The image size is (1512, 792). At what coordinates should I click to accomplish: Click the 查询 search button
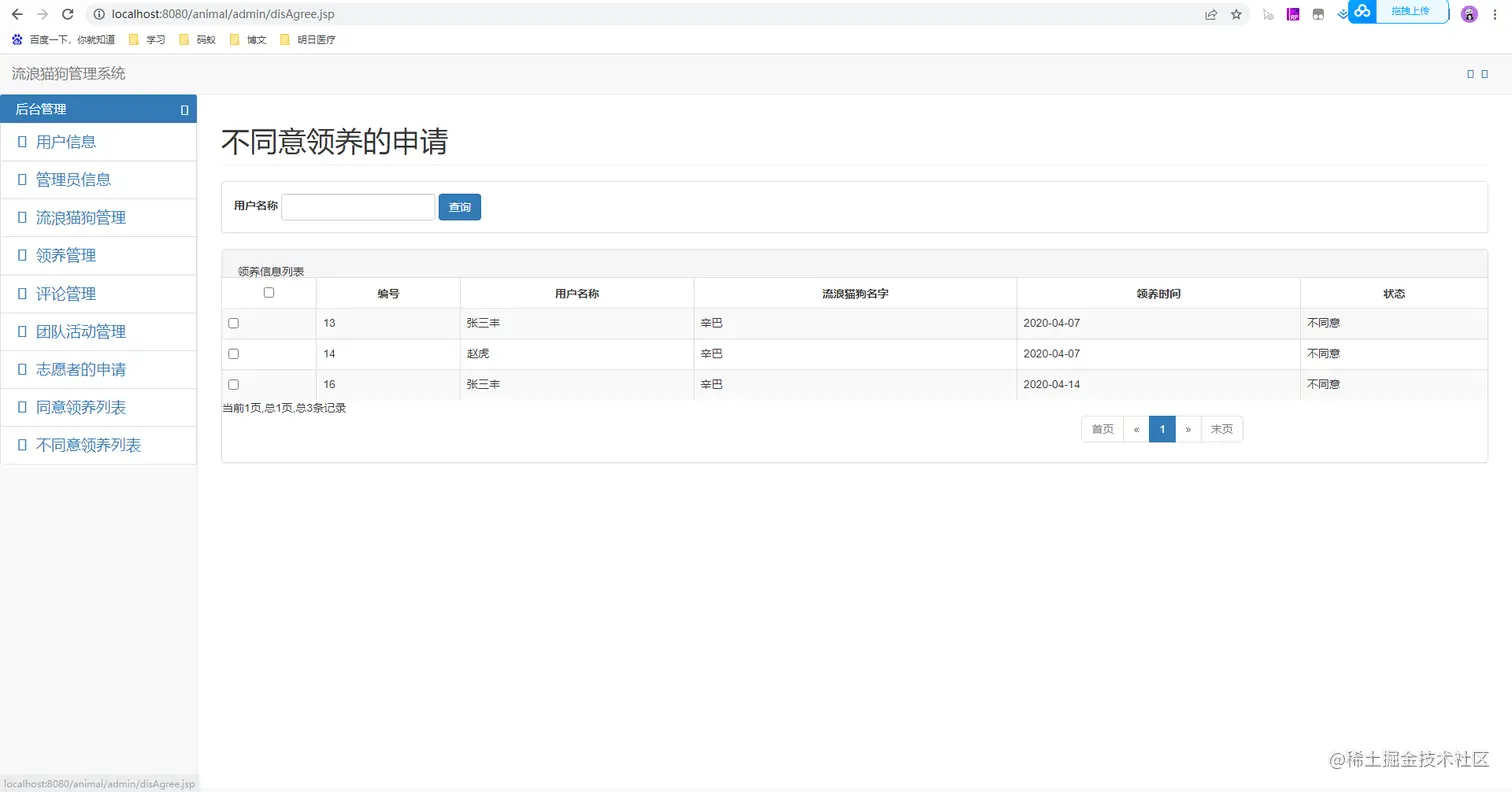click(459, 207)
